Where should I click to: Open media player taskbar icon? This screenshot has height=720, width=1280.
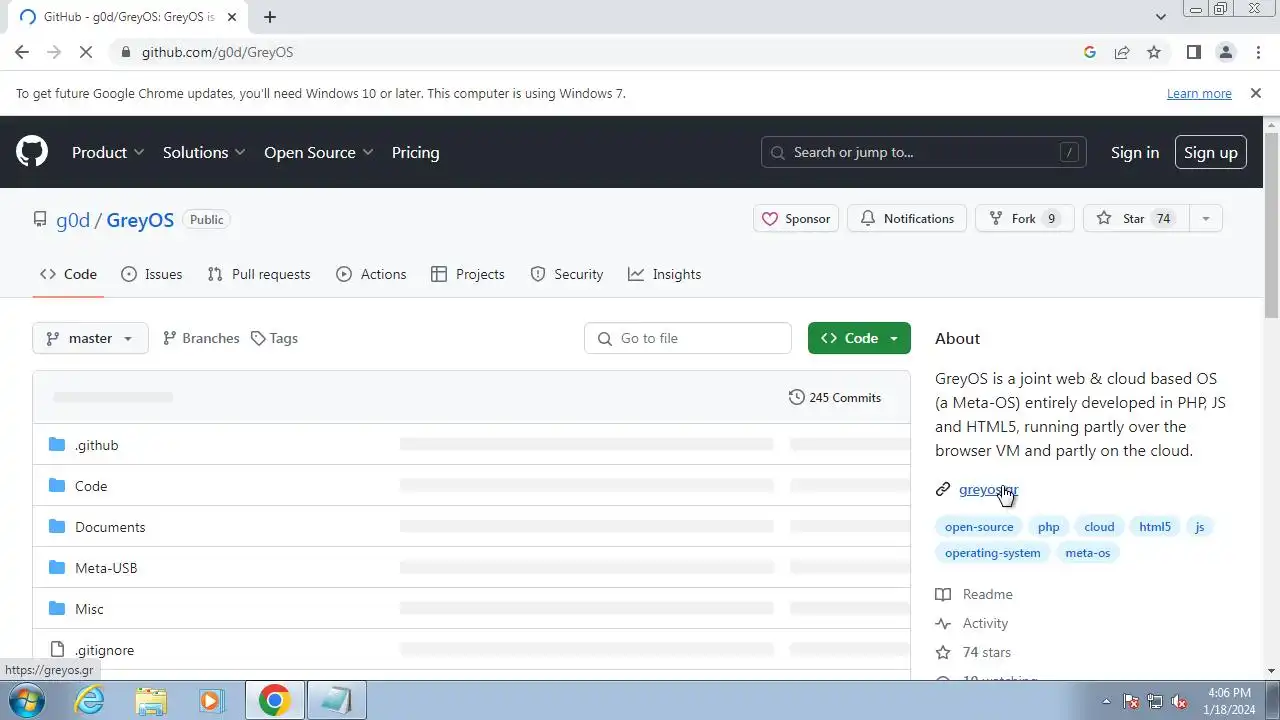[x=212, y=700]
